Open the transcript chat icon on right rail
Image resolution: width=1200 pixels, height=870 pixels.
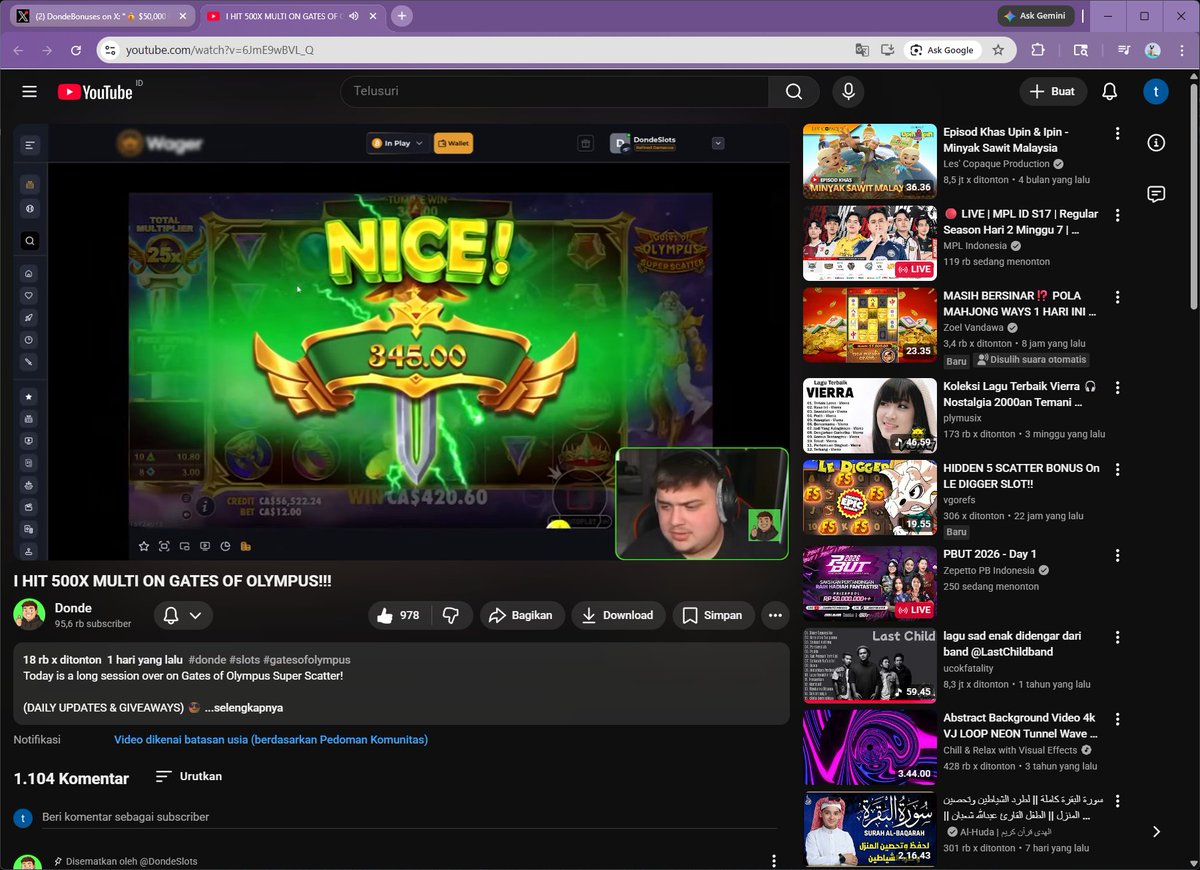[1156, 194]
